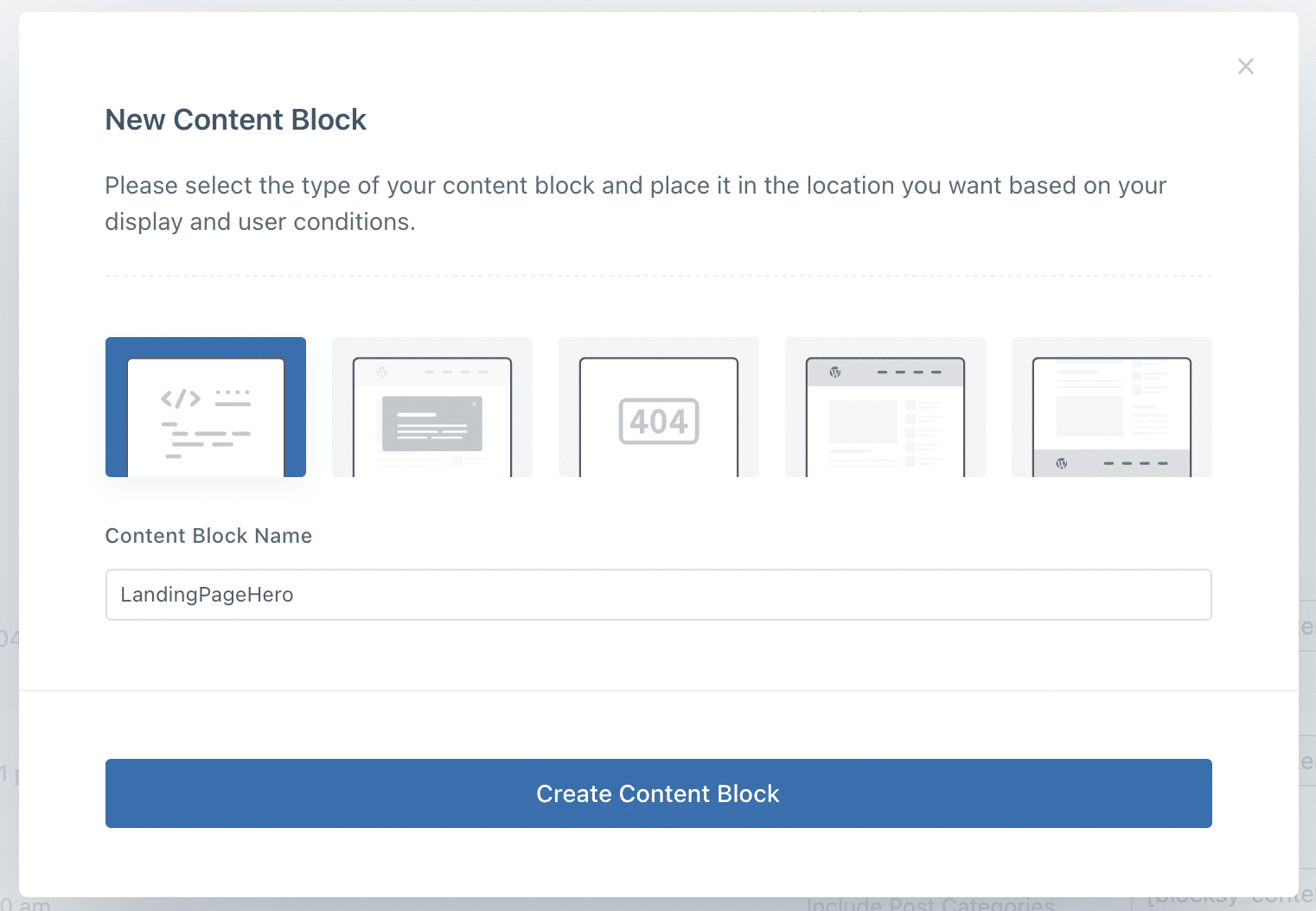Viewport: 1316px width, 911px height.
Task: Click the WordPress logo on the header thumbnail
Action: coord(834,372)
